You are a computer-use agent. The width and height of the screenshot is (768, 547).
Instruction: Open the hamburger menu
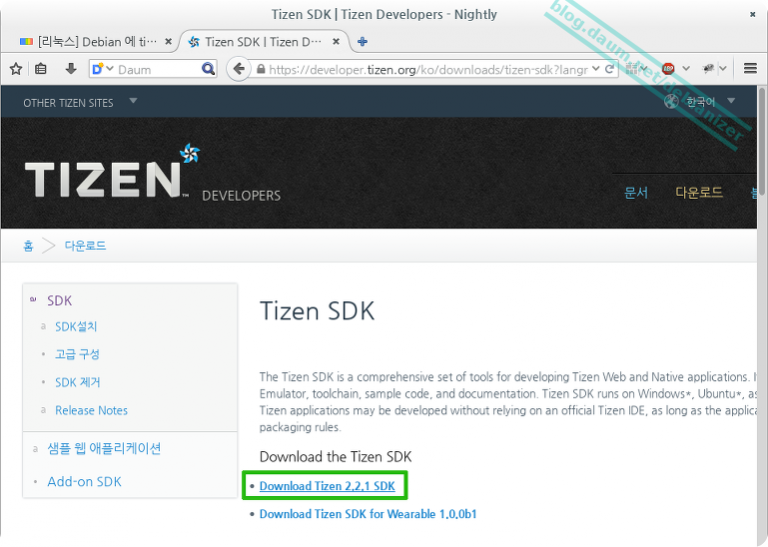pos(750,69)
